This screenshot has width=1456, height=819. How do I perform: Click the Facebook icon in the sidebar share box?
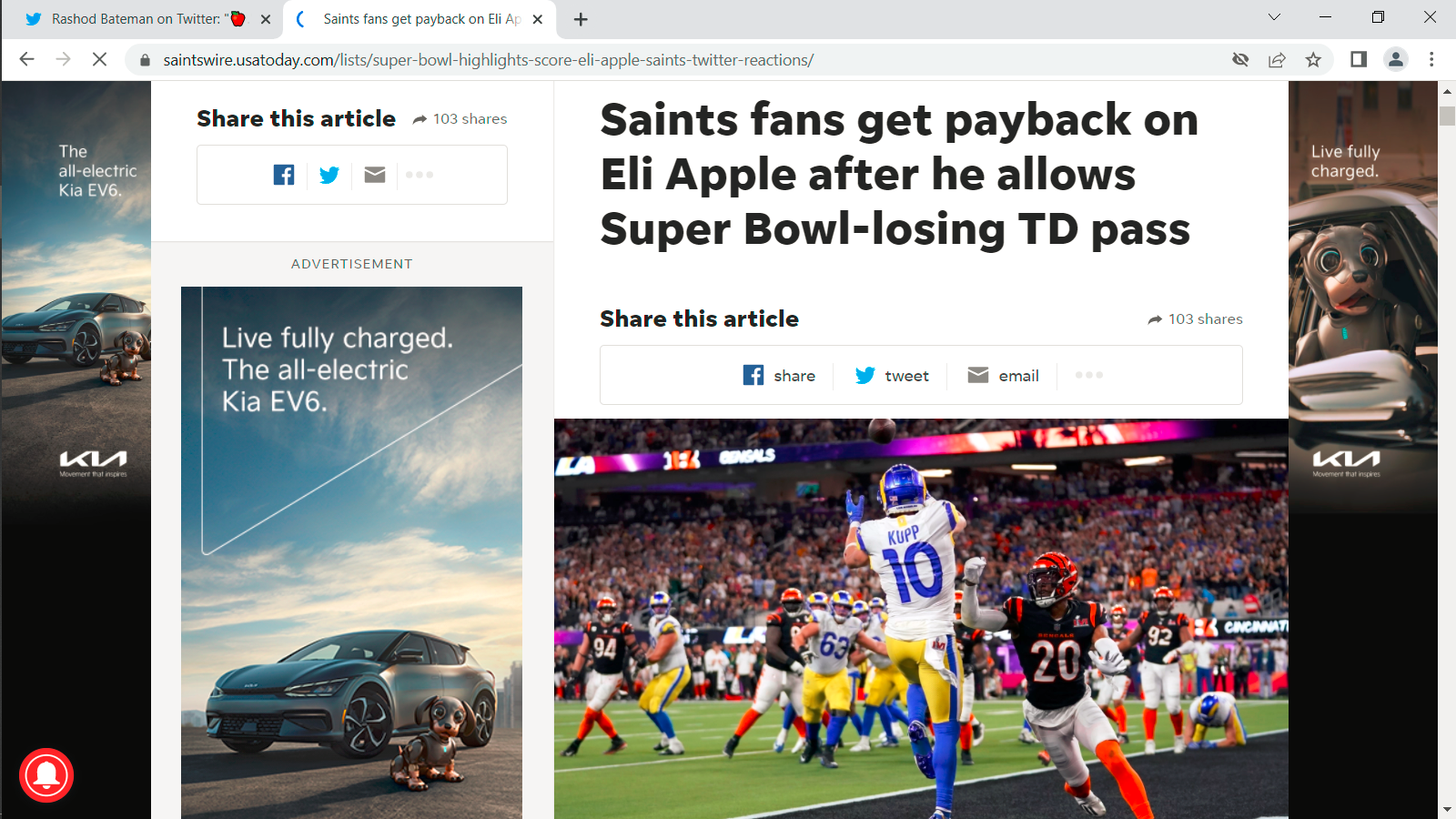pyautogui.click(x=284, y=175)
